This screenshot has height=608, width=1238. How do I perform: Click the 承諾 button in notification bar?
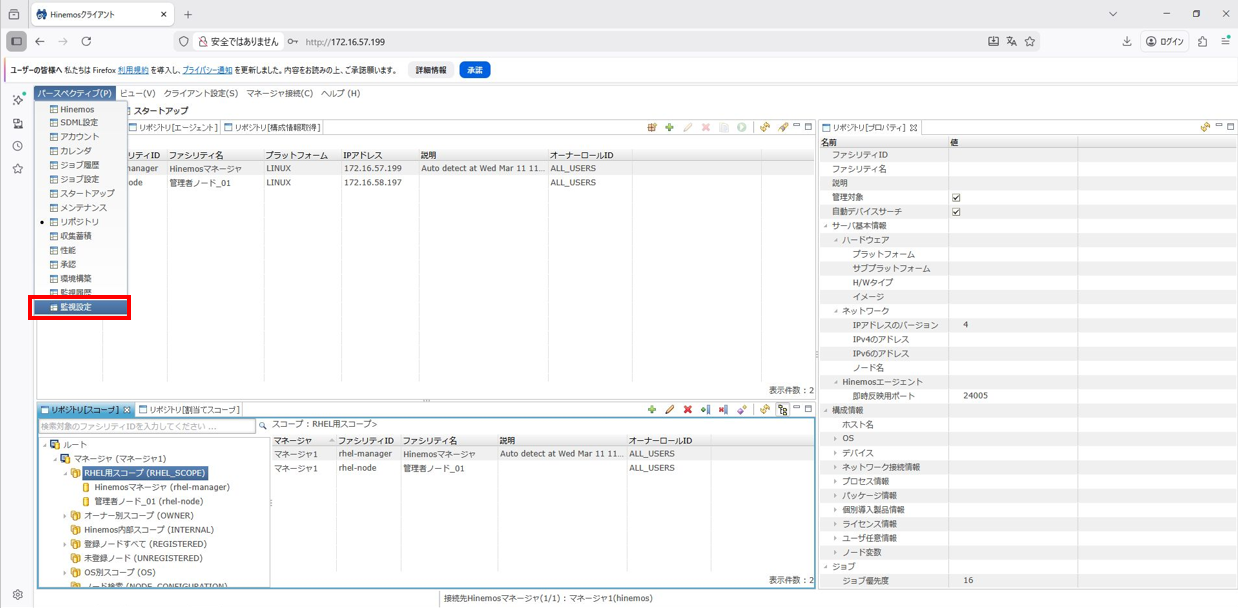[474, 70]
